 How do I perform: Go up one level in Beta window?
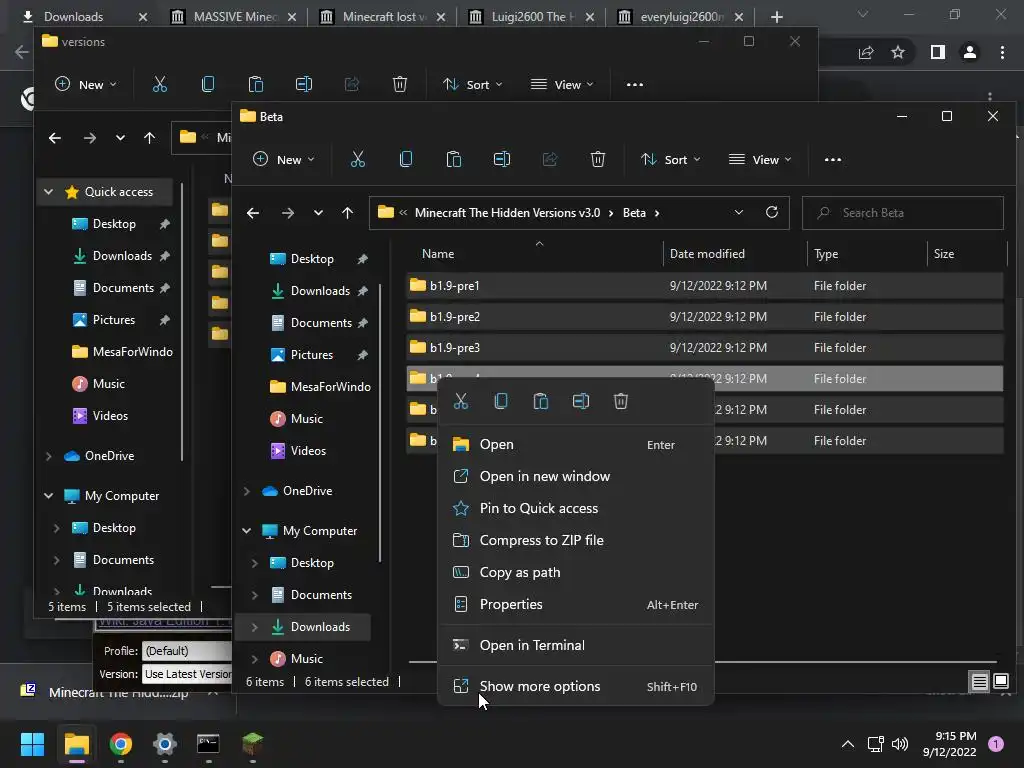(x=347, y=213)
